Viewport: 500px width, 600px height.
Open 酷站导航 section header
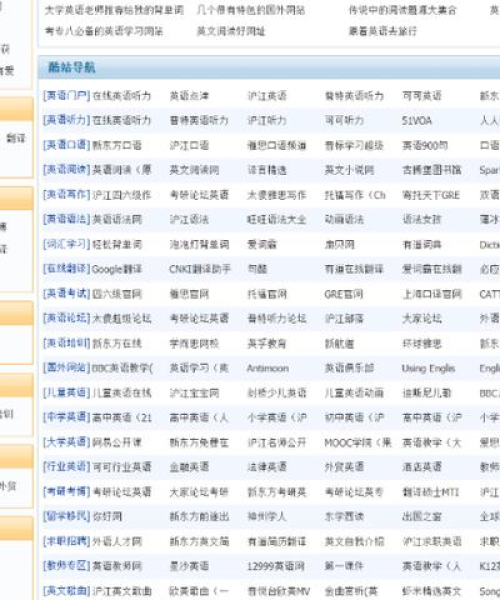point(71,68)
